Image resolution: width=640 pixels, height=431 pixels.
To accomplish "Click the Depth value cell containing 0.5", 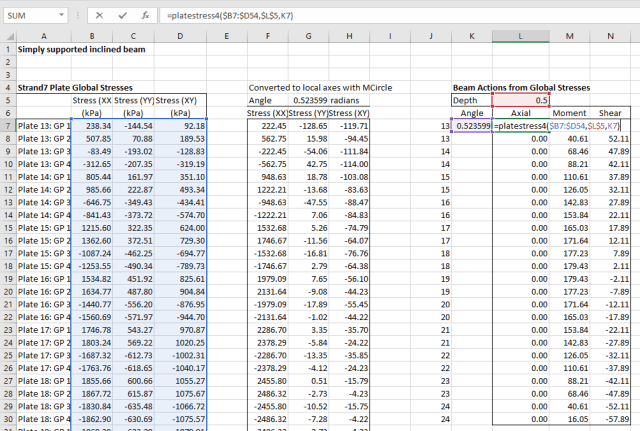I will pos(520,101).
